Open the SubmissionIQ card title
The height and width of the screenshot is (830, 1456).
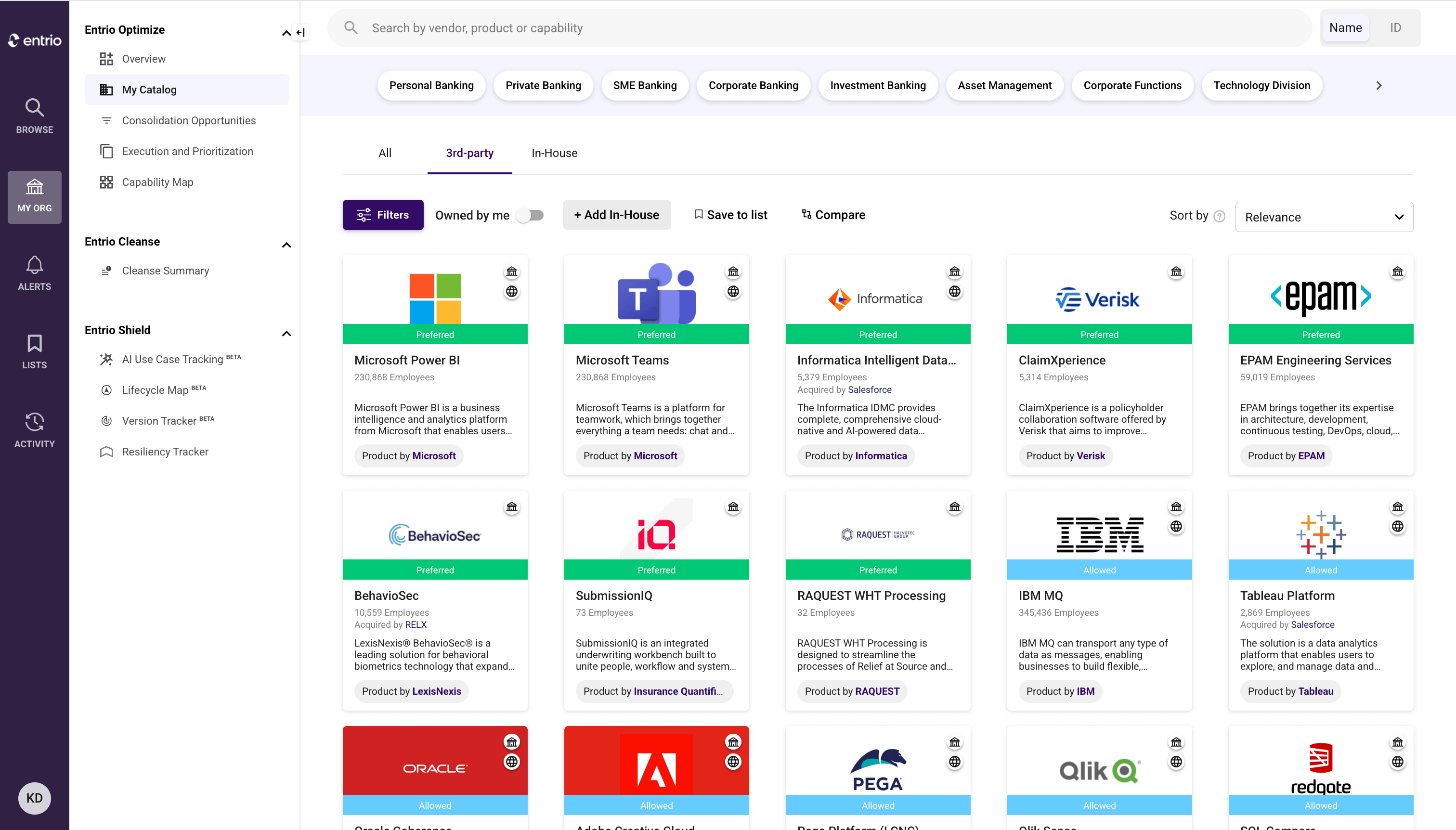[613, 595]
